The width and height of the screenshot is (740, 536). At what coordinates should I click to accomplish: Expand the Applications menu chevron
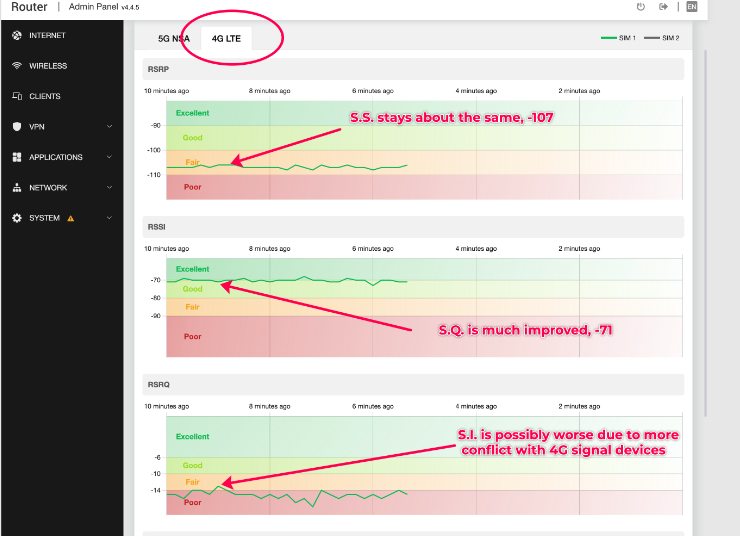pos(109,157)
